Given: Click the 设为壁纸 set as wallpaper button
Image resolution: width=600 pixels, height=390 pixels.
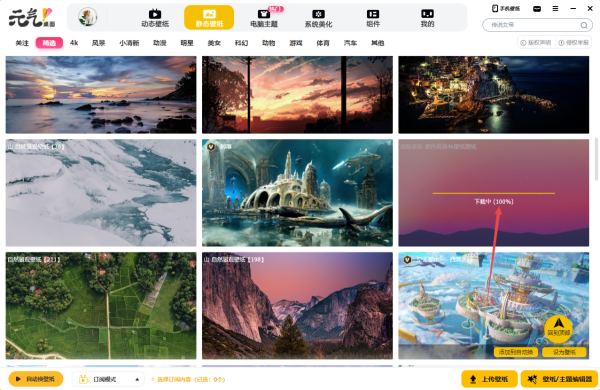Looking at the screenshot, I should [x=564, y=352].
